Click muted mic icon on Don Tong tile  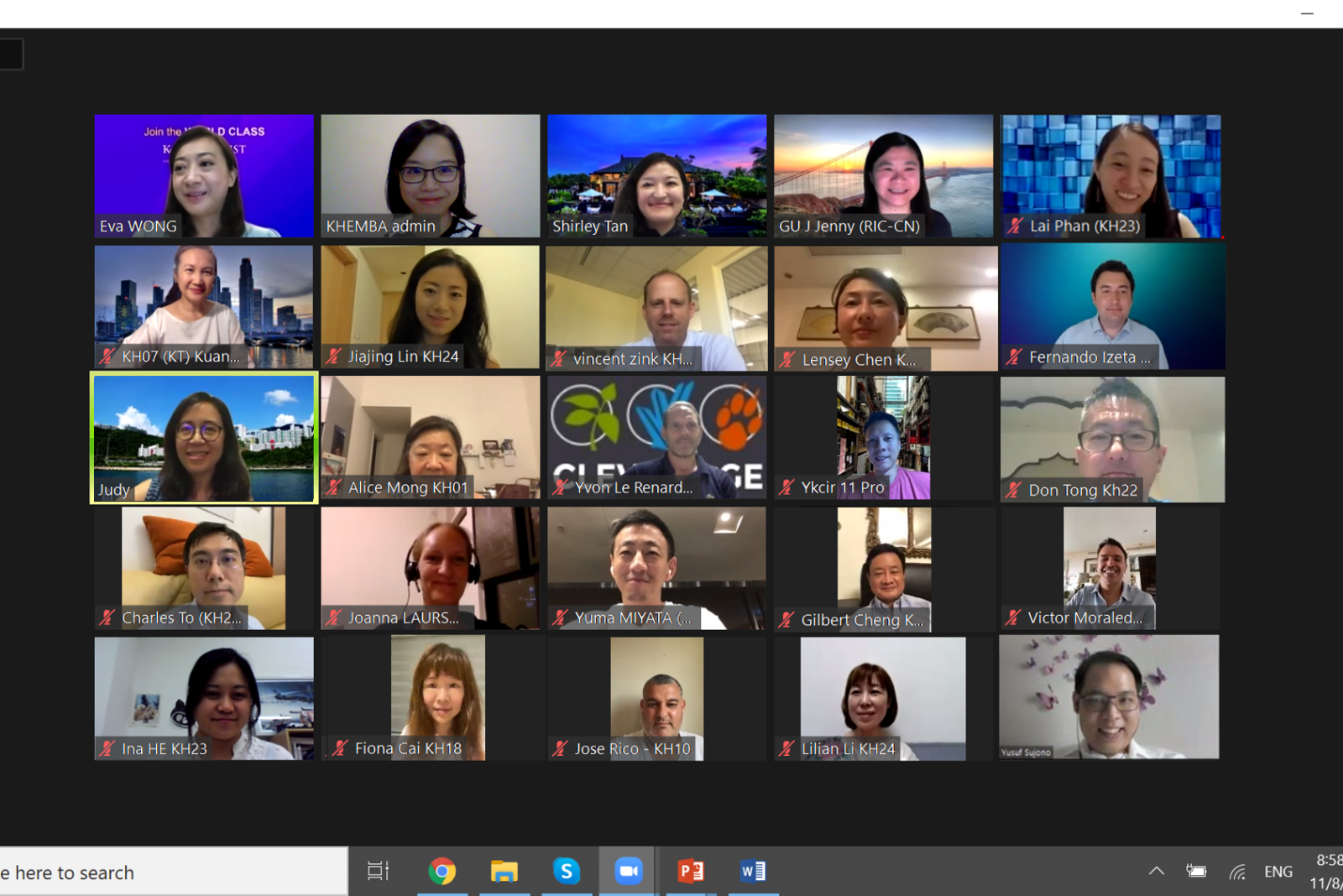(1015, 490)
